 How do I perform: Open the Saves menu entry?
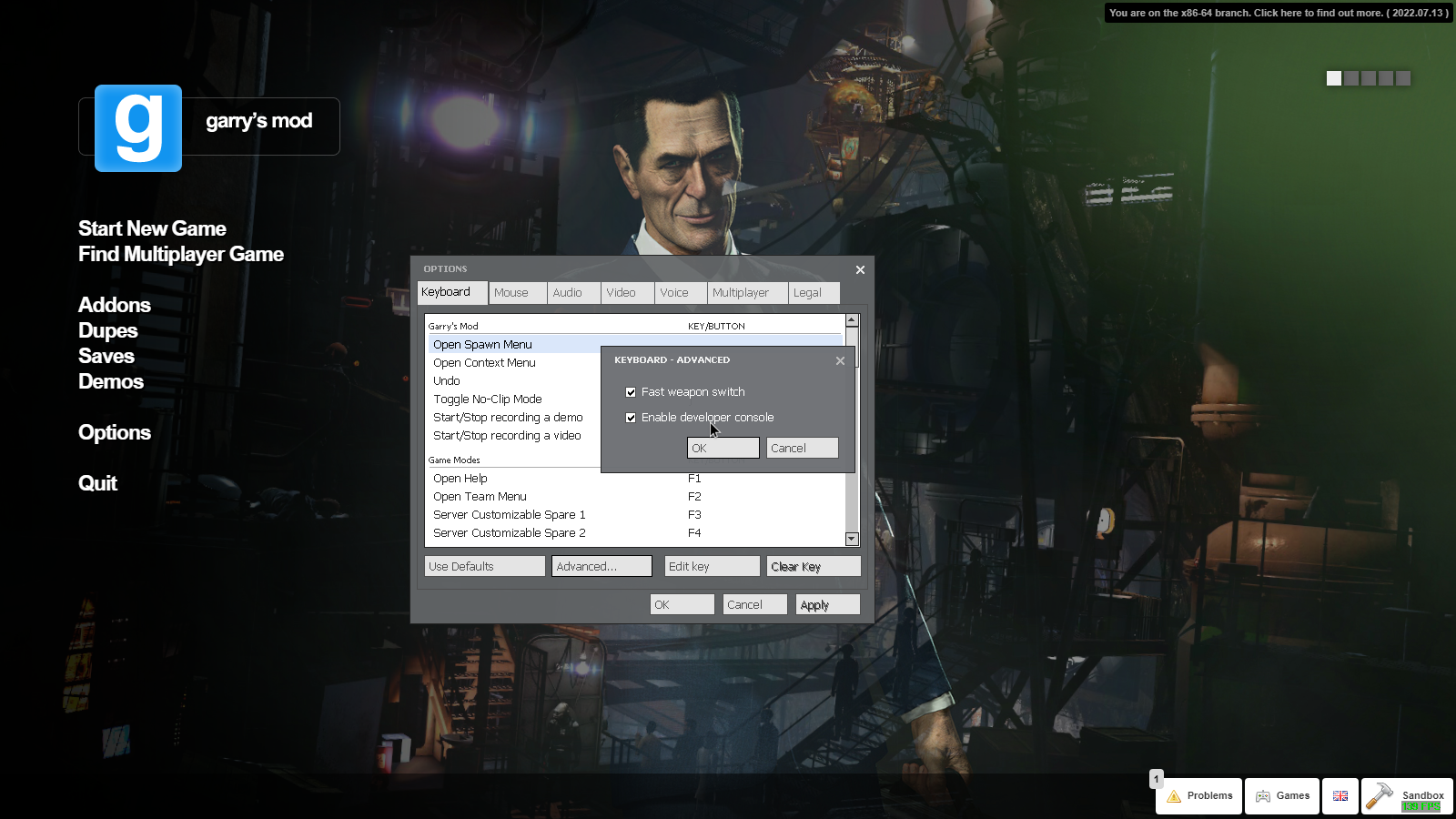click(106, 356)
